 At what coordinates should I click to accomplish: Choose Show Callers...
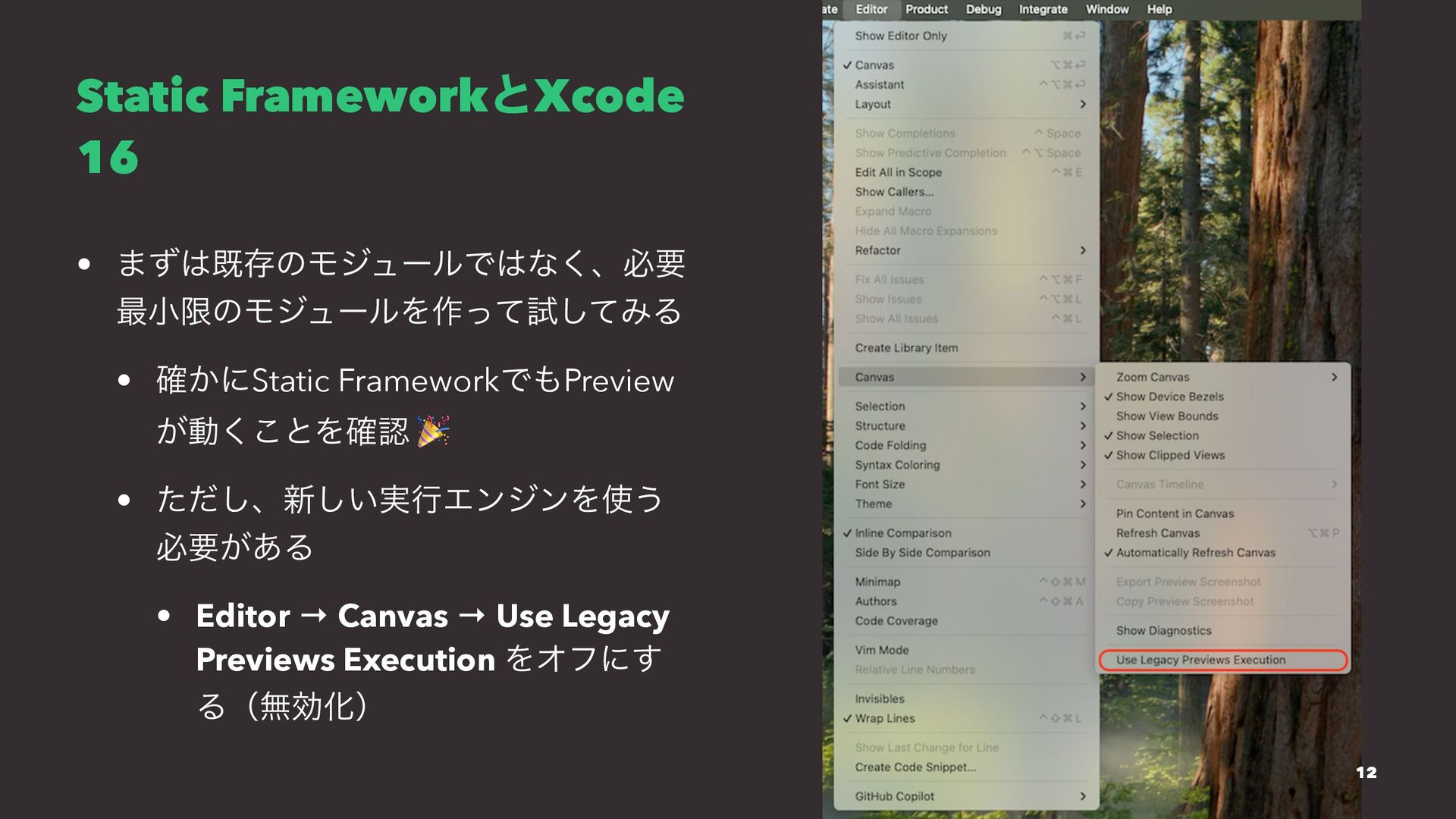click(966, 193)
